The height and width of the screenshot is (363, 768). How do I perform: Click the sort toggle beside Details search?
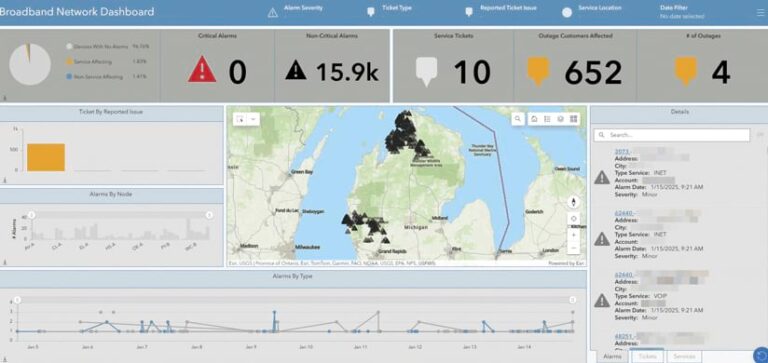tap(760, 135)
